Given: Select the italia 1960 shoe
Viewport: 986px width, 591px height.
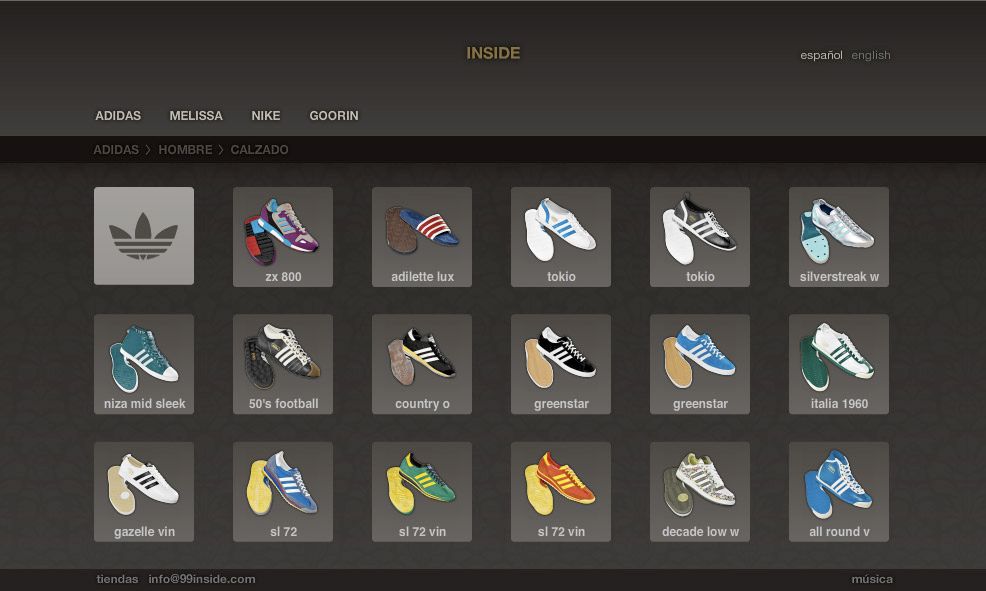Looking at the screenshot, I should point(839,364).
